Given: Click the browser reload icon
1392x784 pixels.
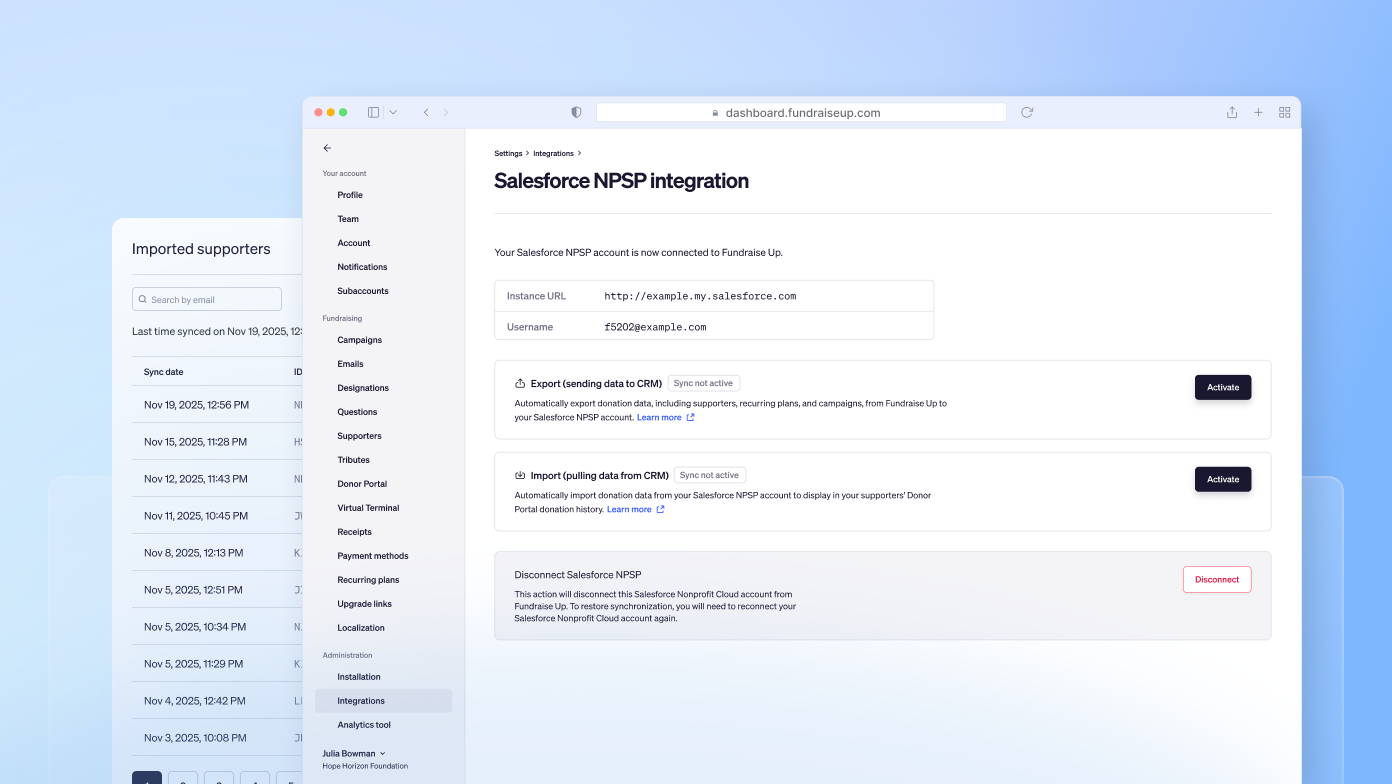Looking at the screenshot, I should (1027, 113).
